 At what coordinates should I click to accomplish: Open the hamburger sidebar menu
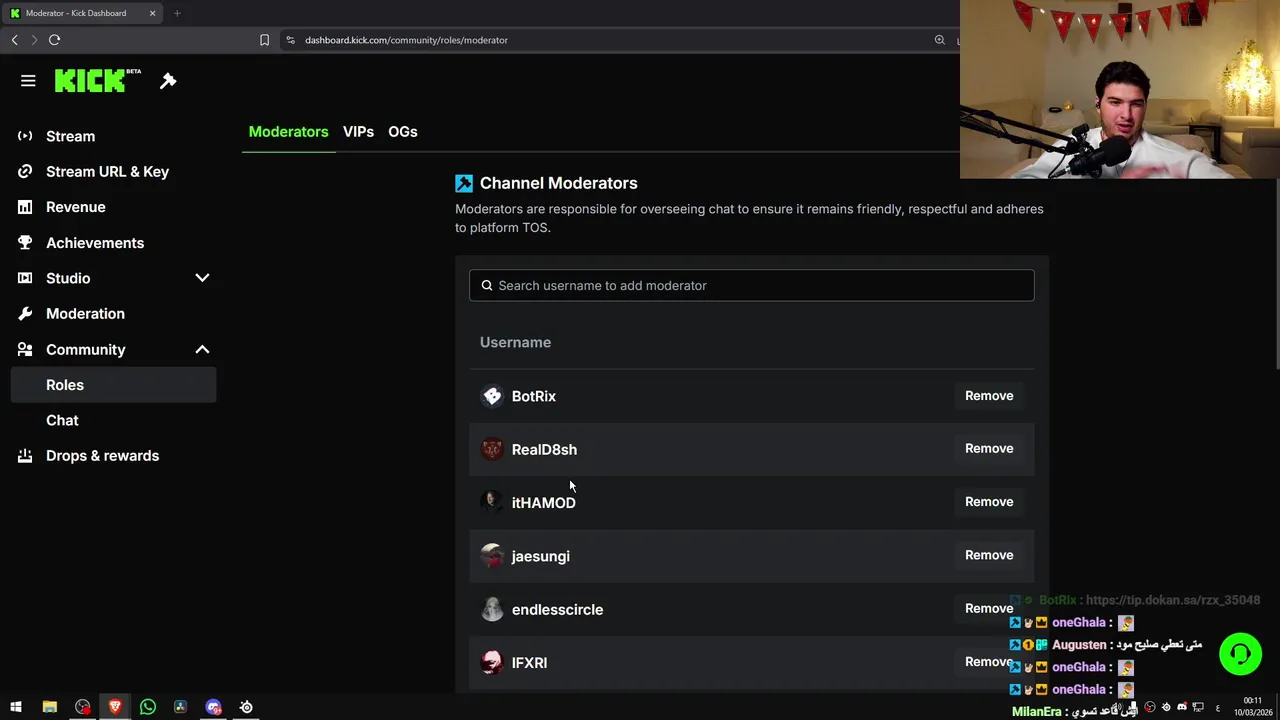(28, 81)
